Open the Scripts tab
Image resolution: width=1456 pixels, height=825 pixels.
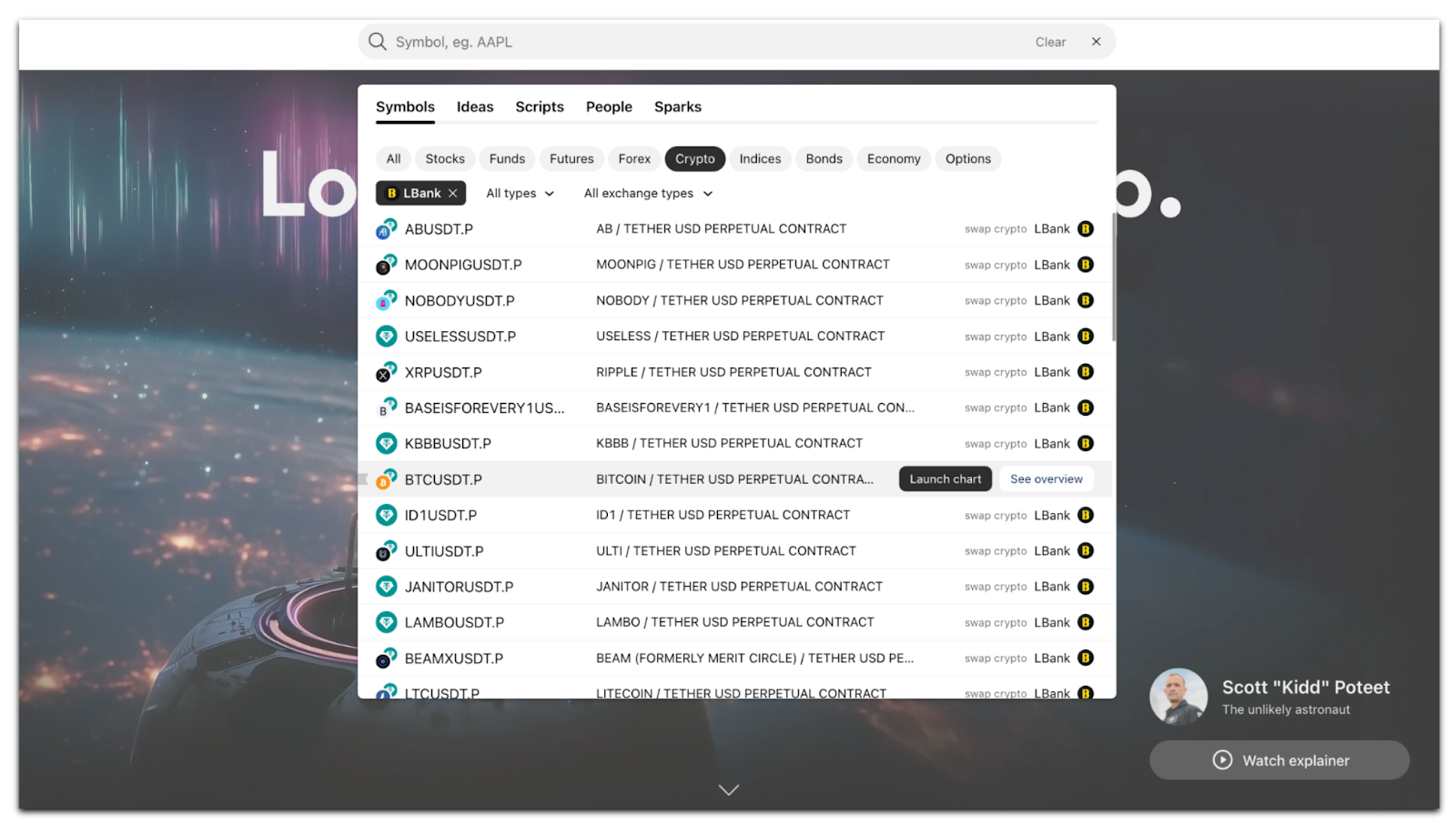pos(540,106)
